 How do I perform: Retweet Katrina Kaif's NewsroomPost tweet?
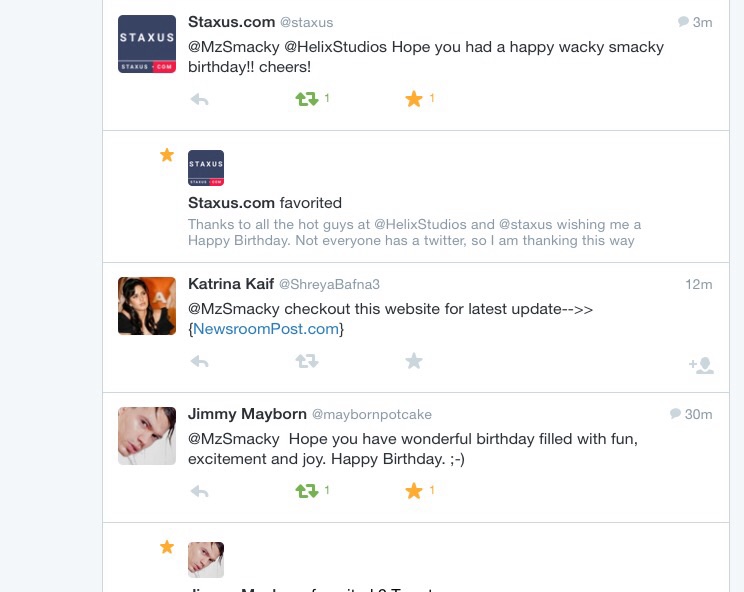coord(307,361)
